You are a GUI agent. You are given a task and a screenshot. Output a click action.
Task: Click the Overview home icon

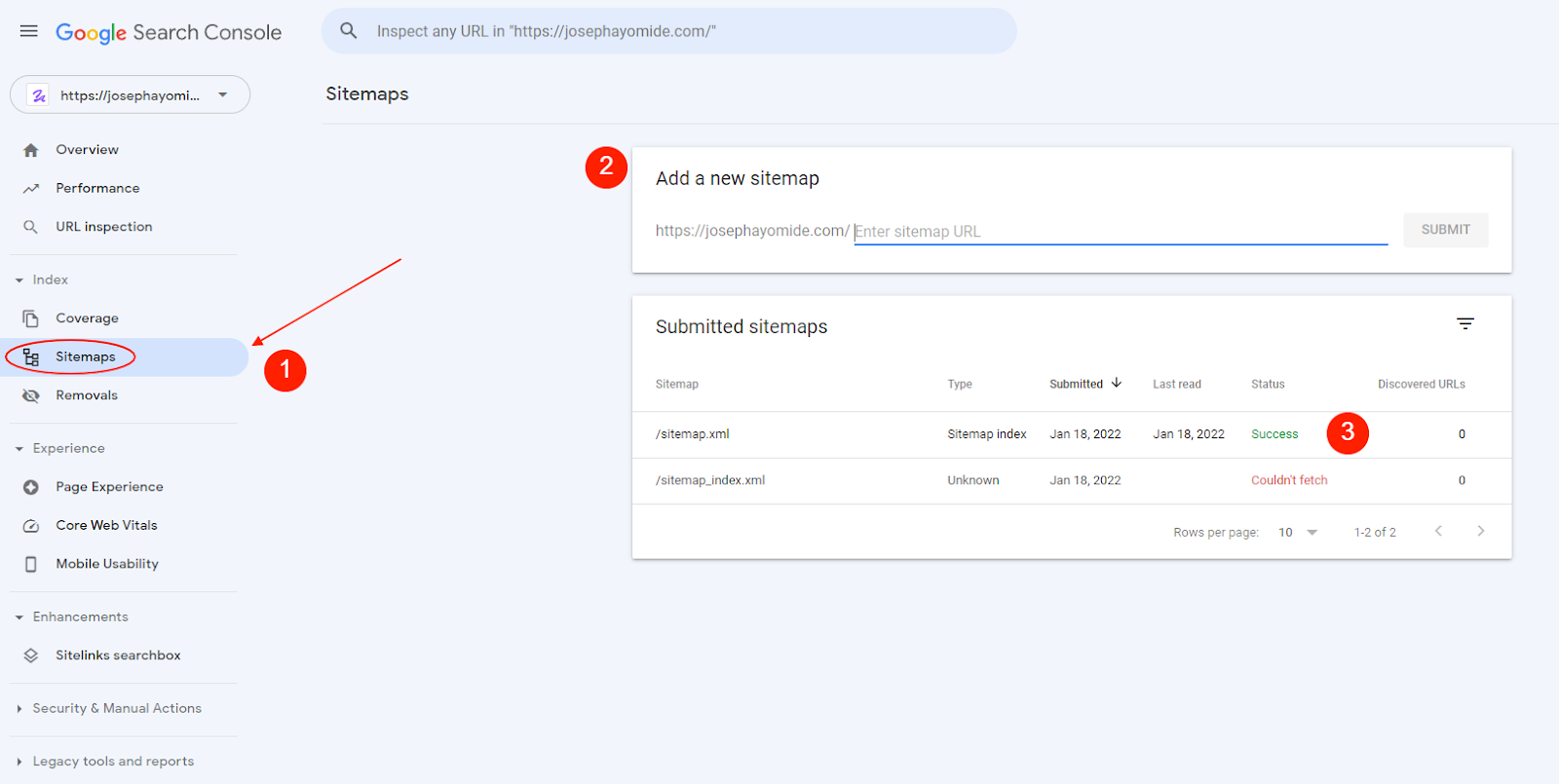pyautogui.click(x=31, y=150)
